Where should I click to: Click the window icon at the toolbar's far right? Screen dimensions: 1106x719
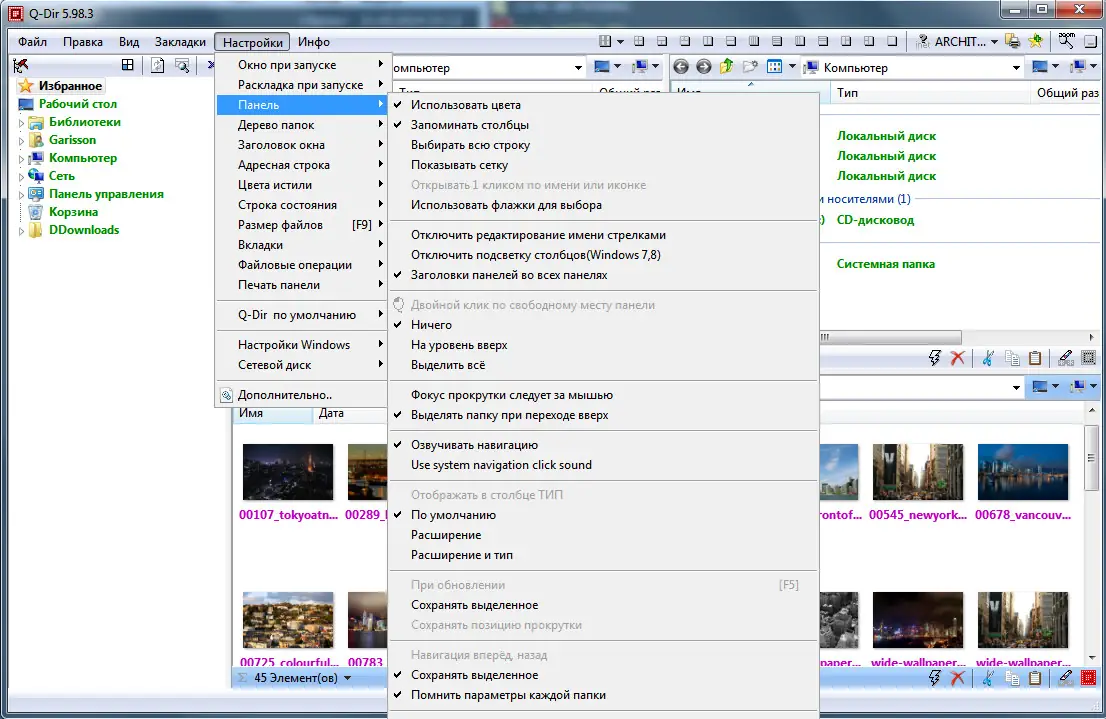(x=1090, y=42)
